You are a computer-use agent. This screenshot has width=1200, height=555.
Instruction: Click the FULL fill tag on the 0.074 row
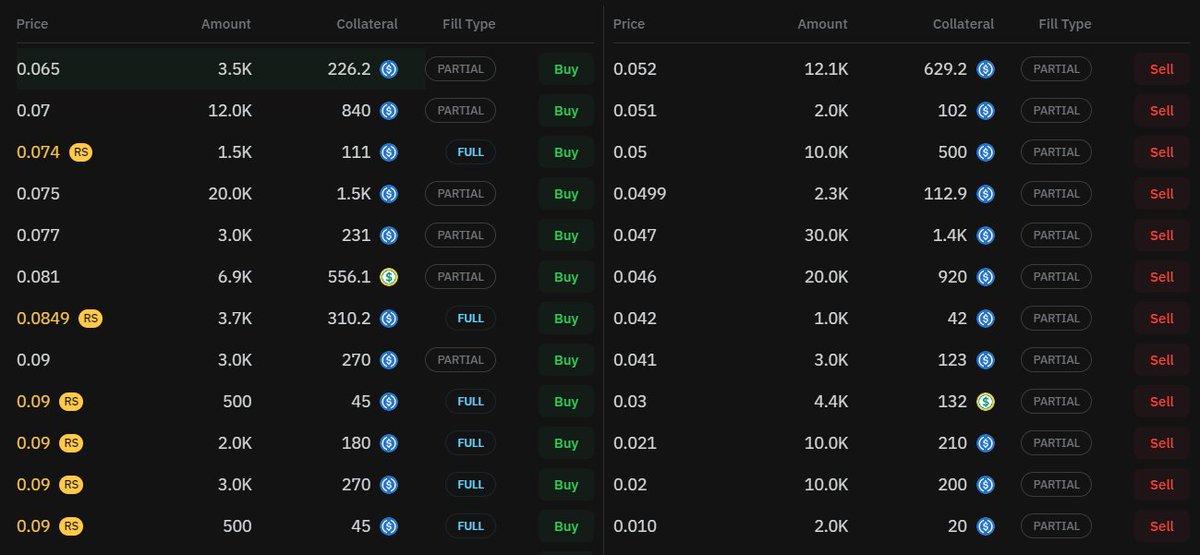click(x=471, y=152)
